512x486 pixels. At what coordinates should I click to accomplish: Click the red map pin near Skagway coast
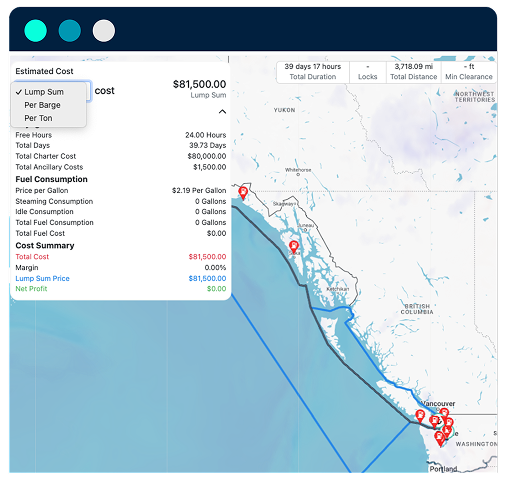click(x=243, y=193)
